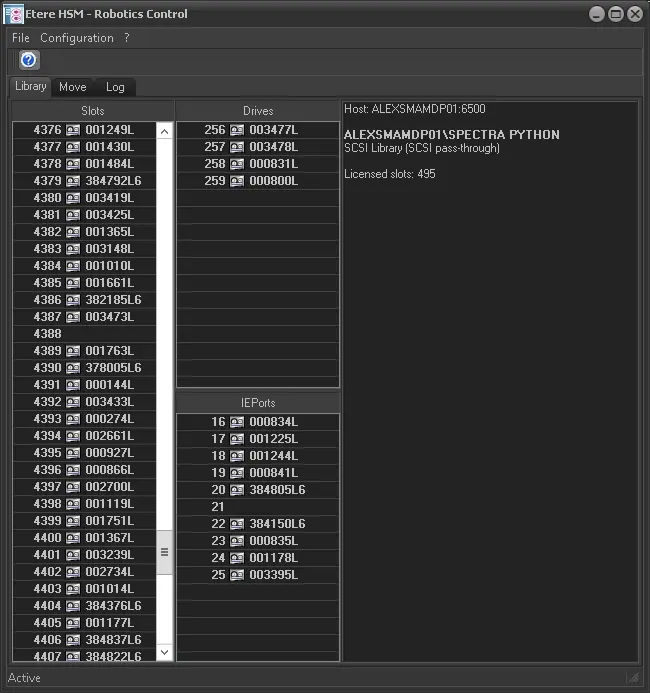Select the empty slot 4388 row
Screen dimensions: 650x693
coord(85,334)
